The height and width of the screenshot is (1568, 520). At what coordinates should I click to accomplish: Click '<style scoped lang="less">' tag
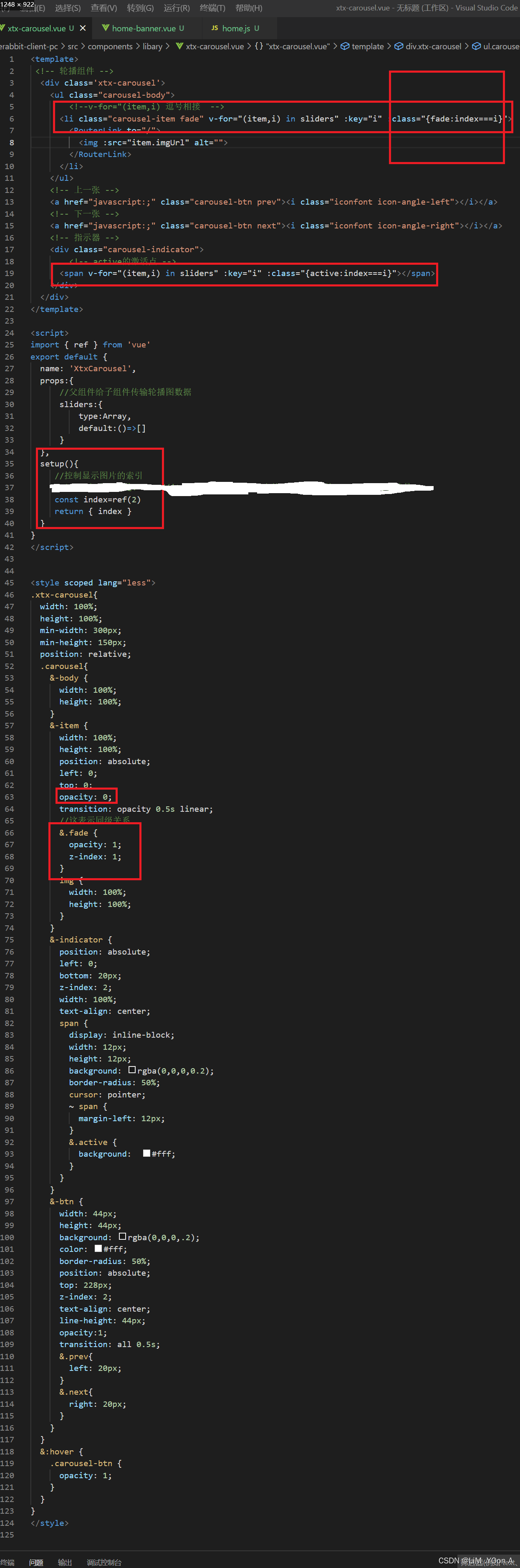pyautogui.click(x=93, y=583)
